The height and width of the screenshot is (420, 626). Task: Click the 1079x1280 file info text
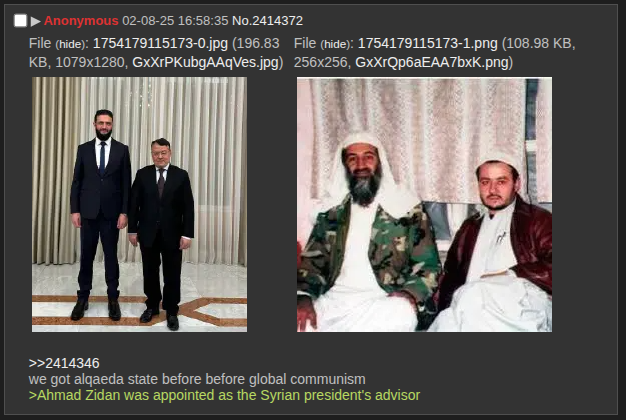coord(90,62)
